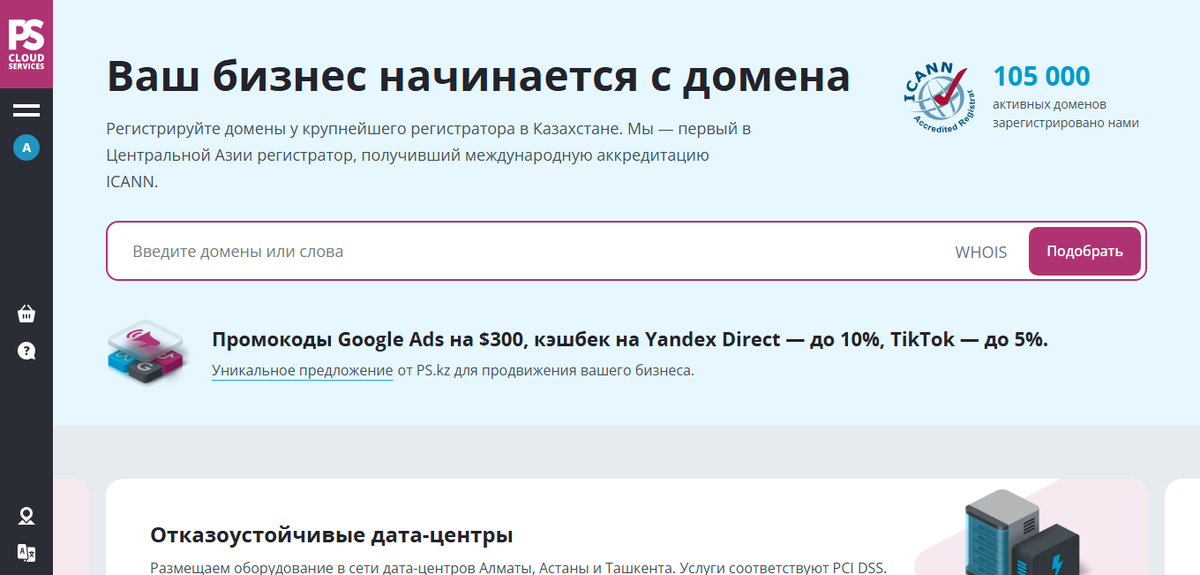The height and width of the screenshot is (575, 1200).
Task: Open the hamburger menu in sidebar
Action: (x=26, y=110)
